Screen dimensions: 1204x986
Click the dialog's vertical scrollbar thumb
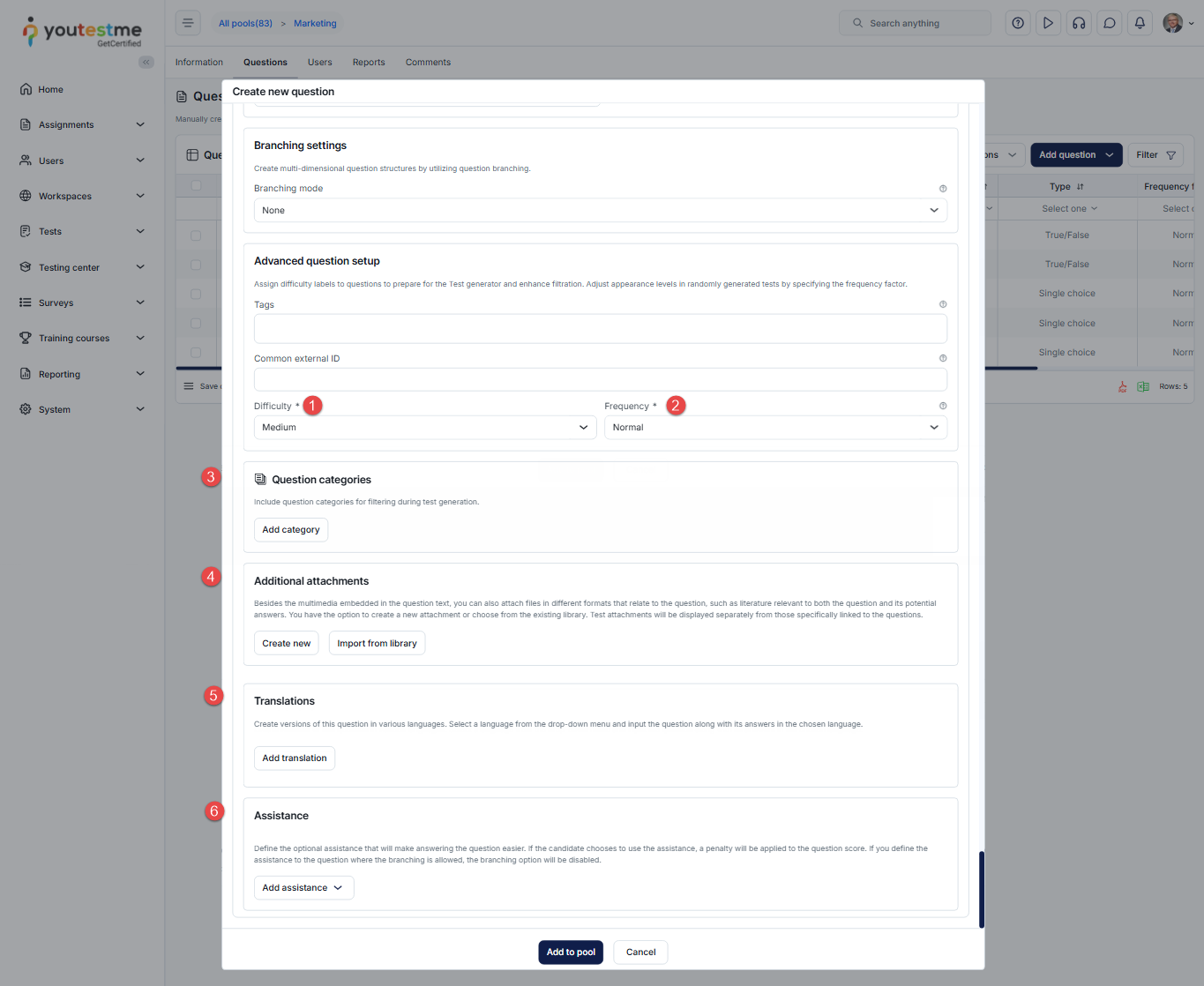[x=981, y=889]
